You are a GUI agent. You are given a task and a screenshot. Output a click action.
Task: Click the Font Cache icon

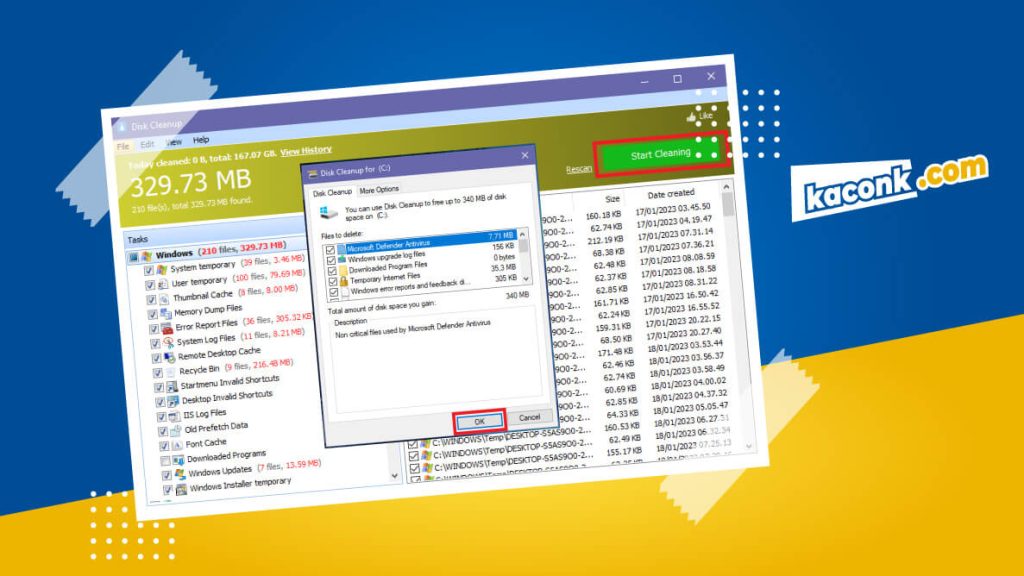[177, 445]
